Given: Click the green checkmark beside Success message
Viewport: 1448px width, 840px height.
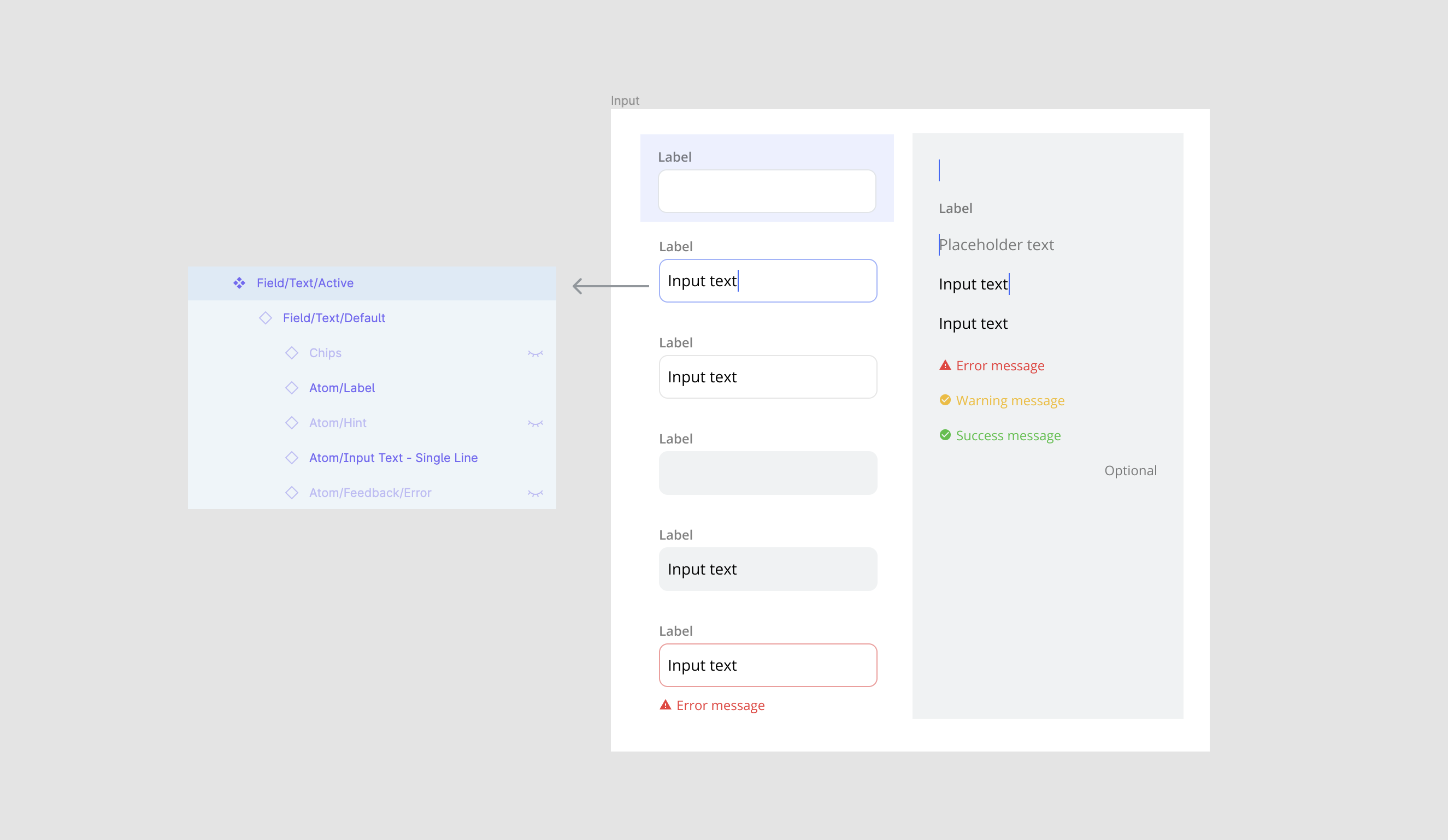Looking at the screenshot, I should click(x=945, y=435).
